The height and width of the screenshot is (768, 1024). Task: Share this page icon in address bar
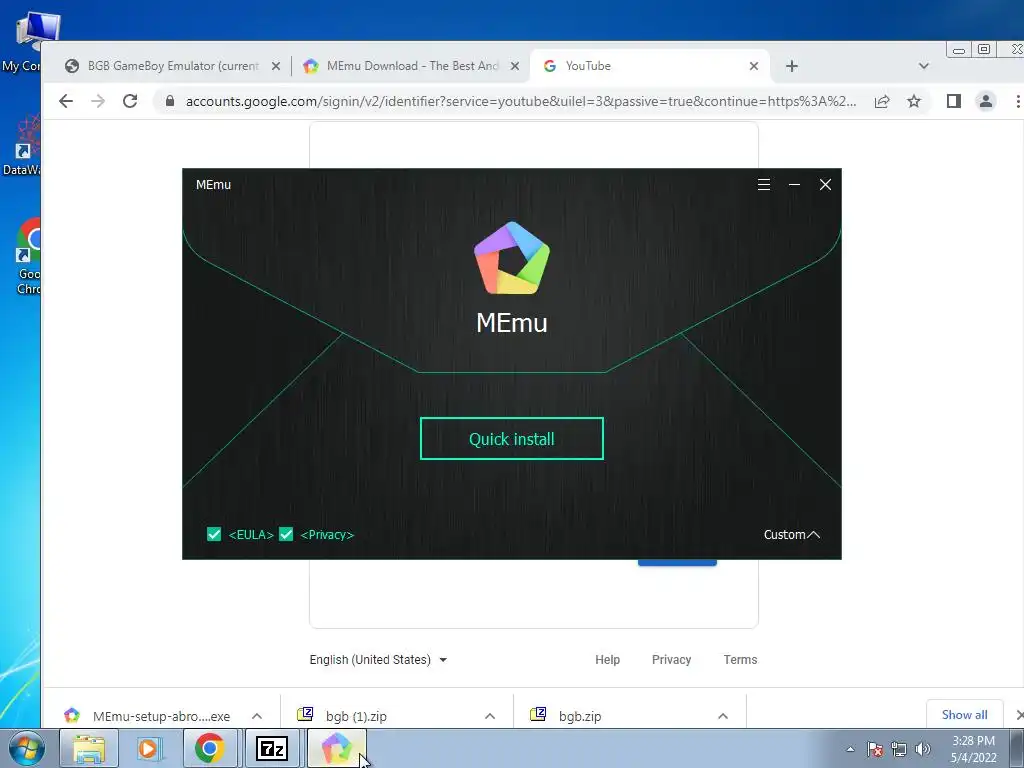pyautogui.click(x=882, y=101)
